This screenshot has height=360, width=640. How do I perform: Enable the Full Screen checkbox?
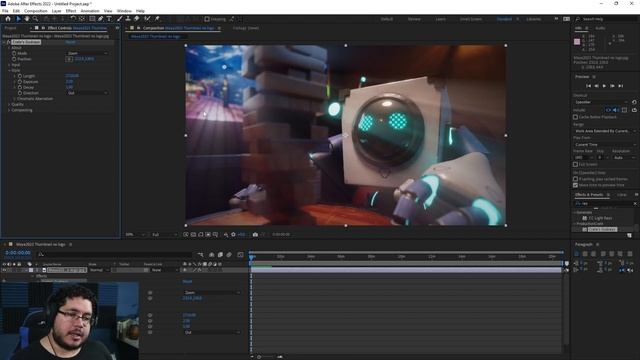point(576,164)
